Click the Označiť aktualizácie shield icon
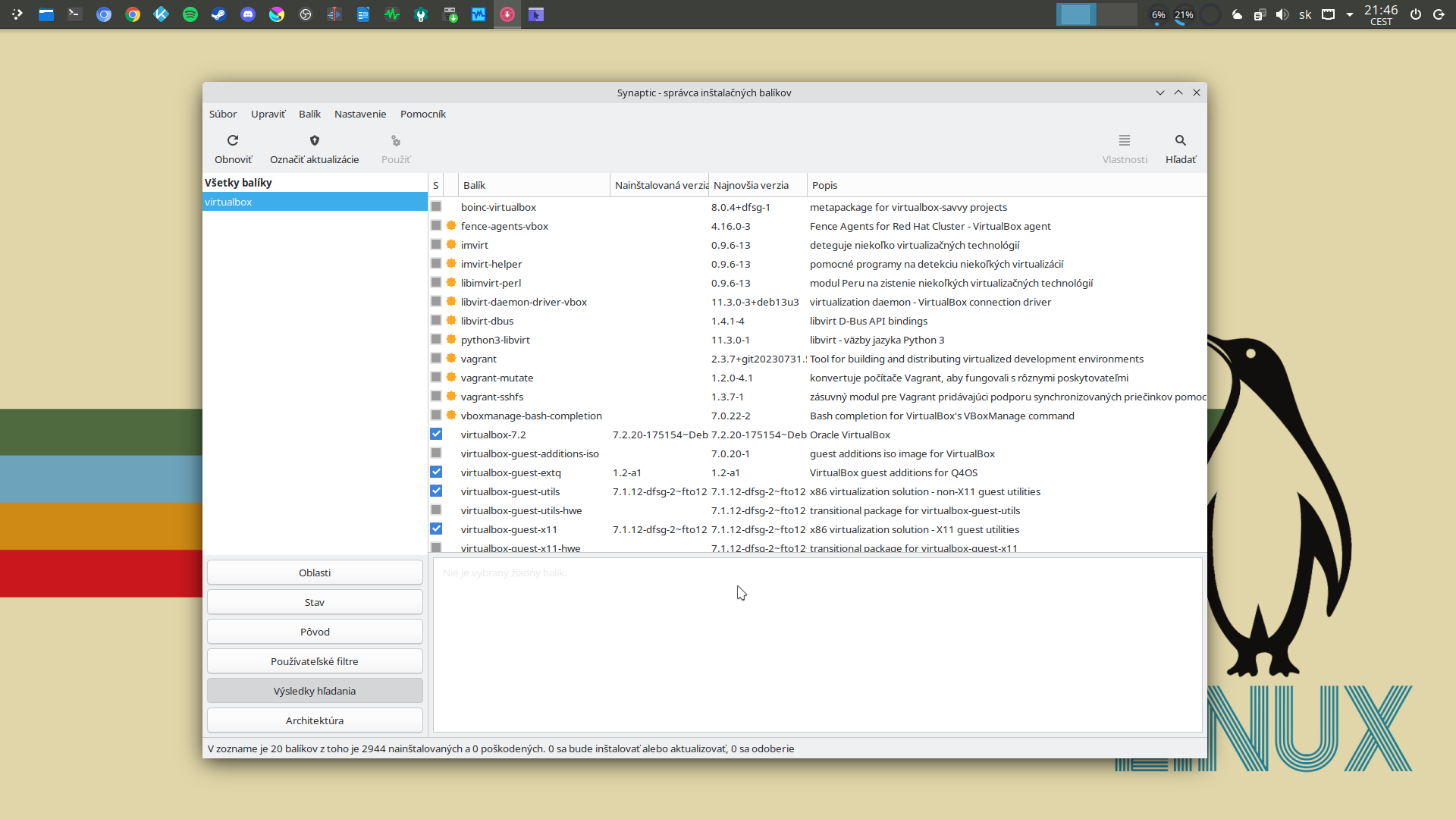The width and height of the screenshot is (1456, 819). point(315,140)
